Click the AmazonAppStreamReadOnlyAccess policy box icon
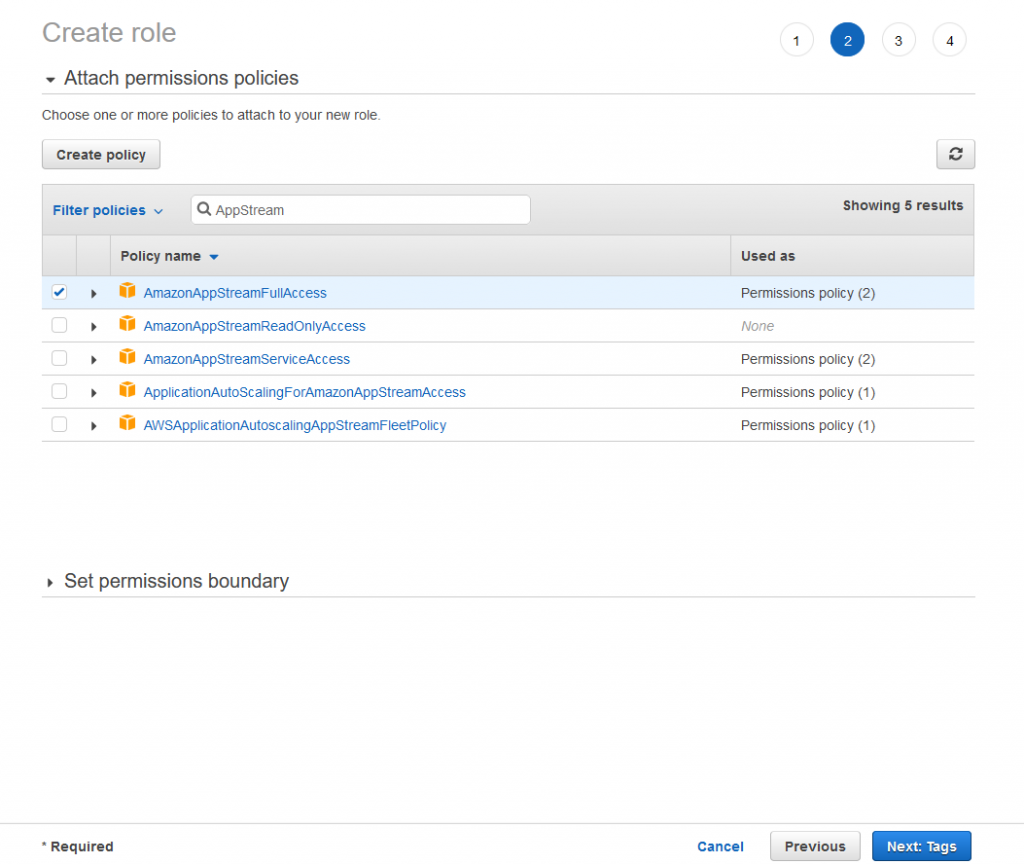The image size is (1024, 864). (x=127, y=324)
